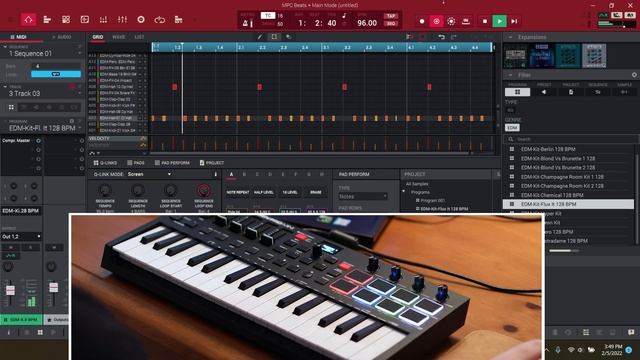Open the Q-LINKS tab
The height and width of the screenshot is (360, 640).
pyautogui.click(x=105, y=162)
